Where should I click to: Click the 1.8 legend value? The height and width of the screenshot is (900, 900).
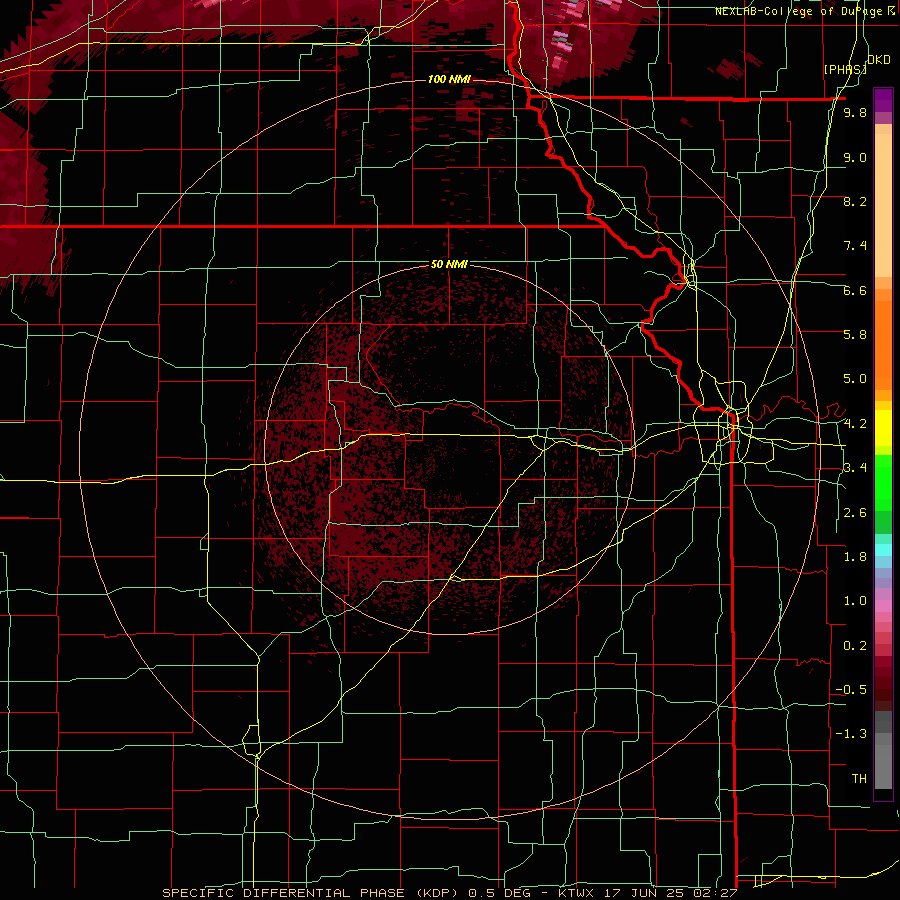pyautogui.click(x=855, y=557)
